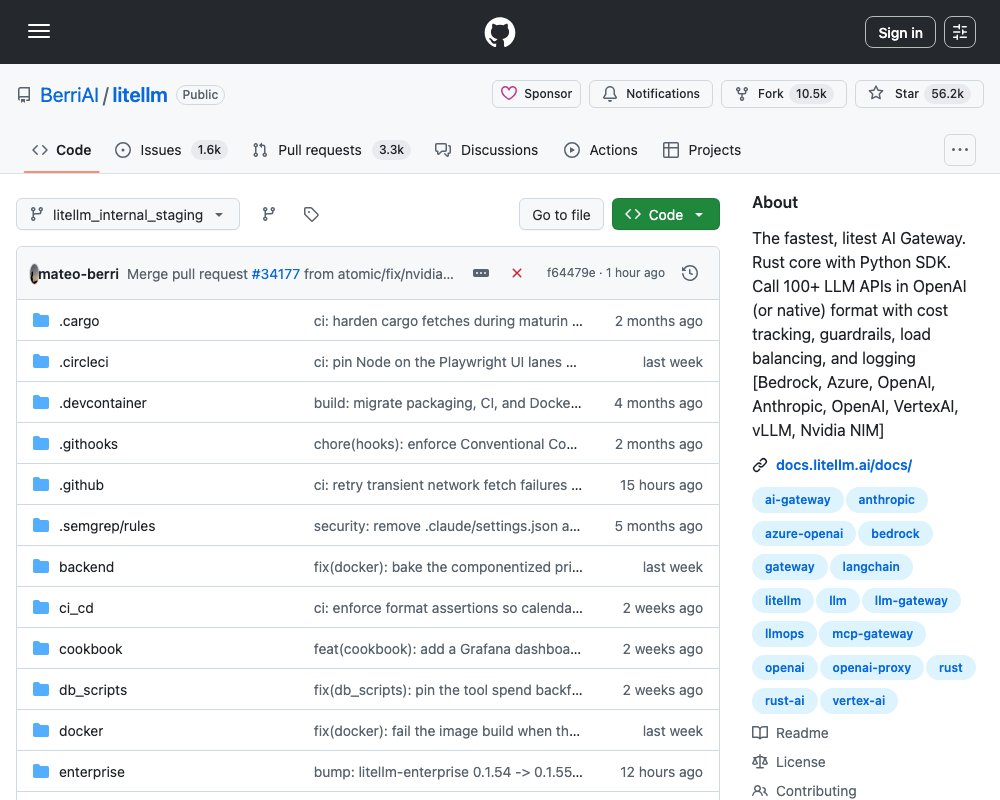Open the litellm_internal_staging branch dropdown

click(x=128, y=214)
